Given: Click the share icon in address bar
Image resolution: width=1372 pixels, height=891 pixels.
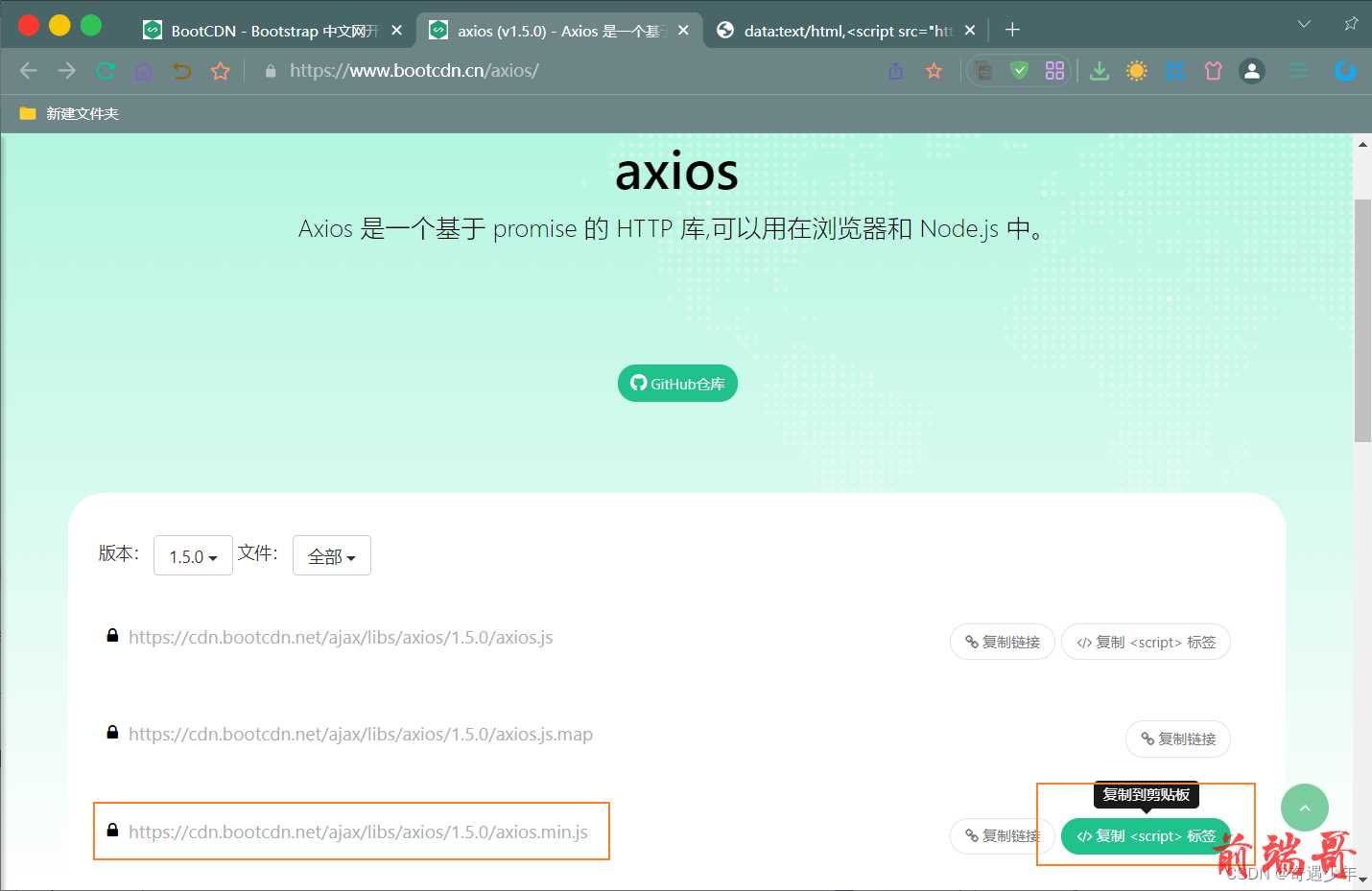Looking at the screenshot, I should point(896,71).
